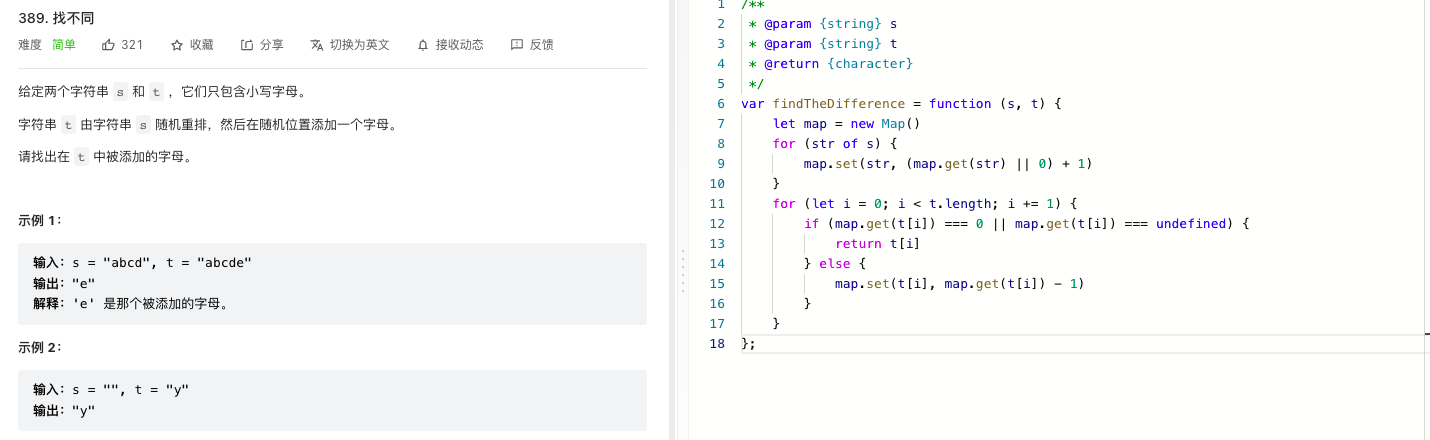Viewport: 1430px width, 440px height.
Task: Click the 难度 difficulty label
Action: [30, 45]
